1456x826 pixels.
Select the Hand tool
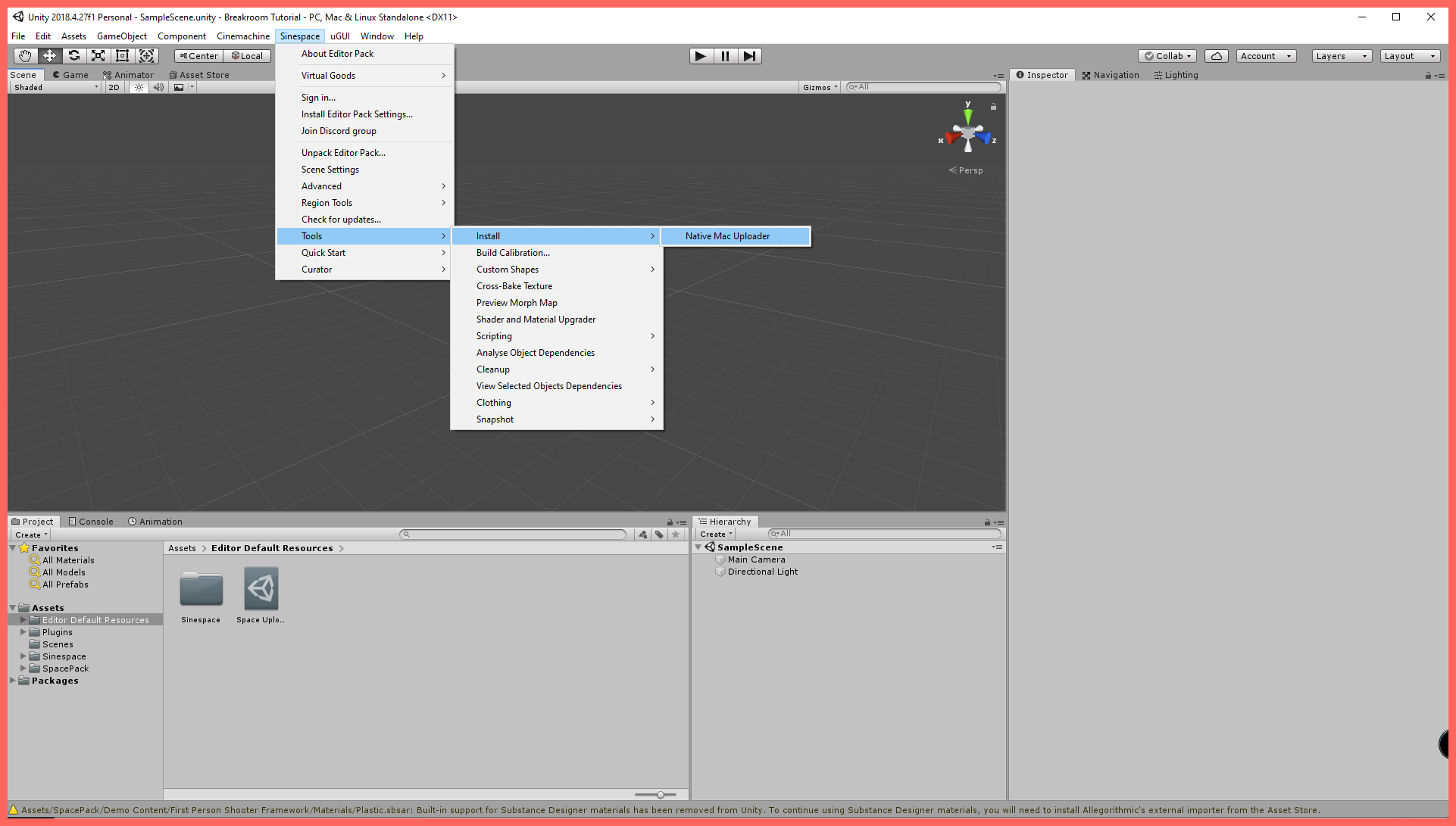tap(25, 56)
